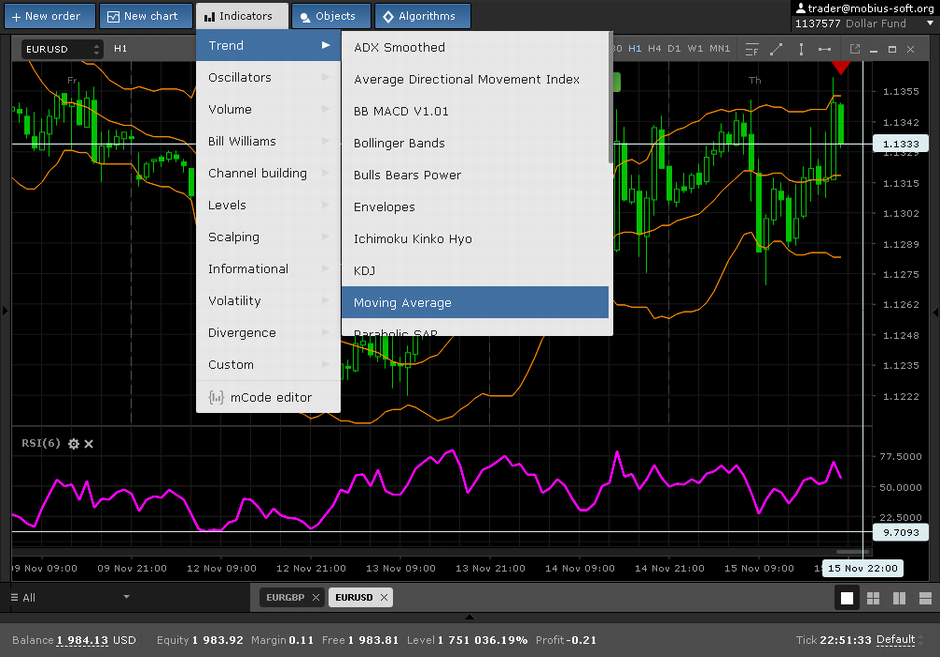940x657 pixels.
Task: Close the EURUSD chart tab
Action: point(384,598)
